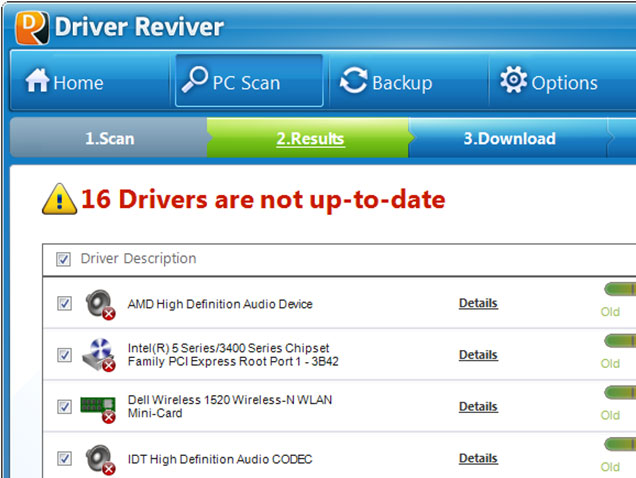Select the Dell Wireless 1520 driver name
Viewport: 636px width, 478px height.
point(230,406)
